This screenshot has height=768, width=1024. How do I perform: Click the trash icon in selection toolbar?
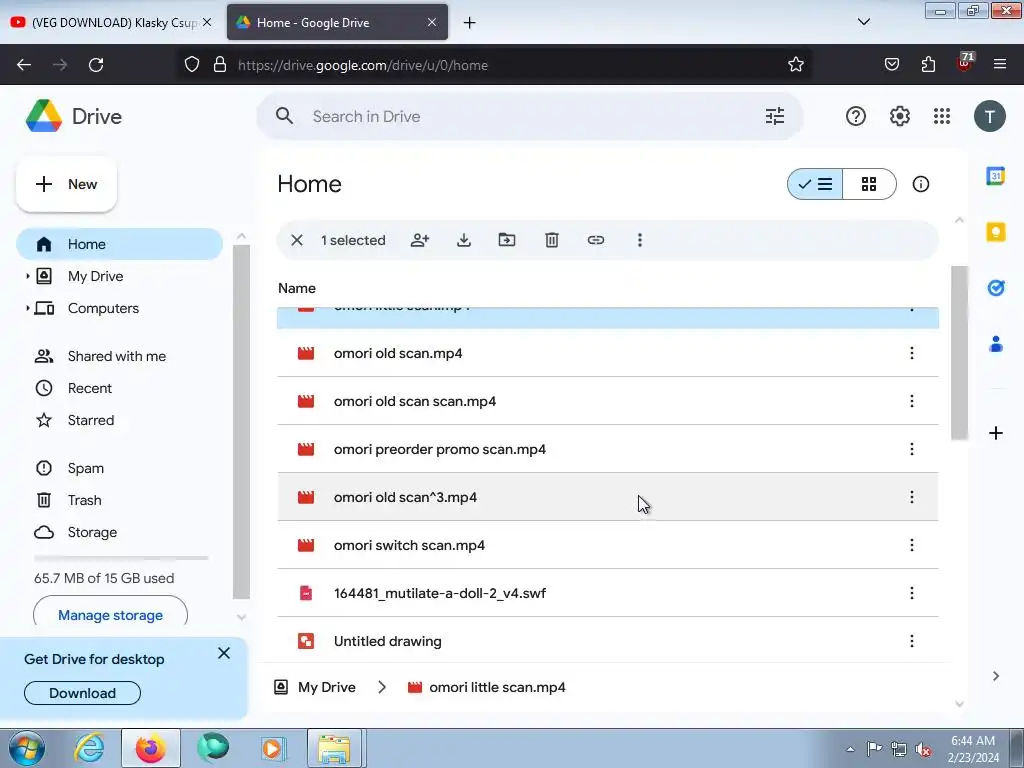click(x=552, y=240)
